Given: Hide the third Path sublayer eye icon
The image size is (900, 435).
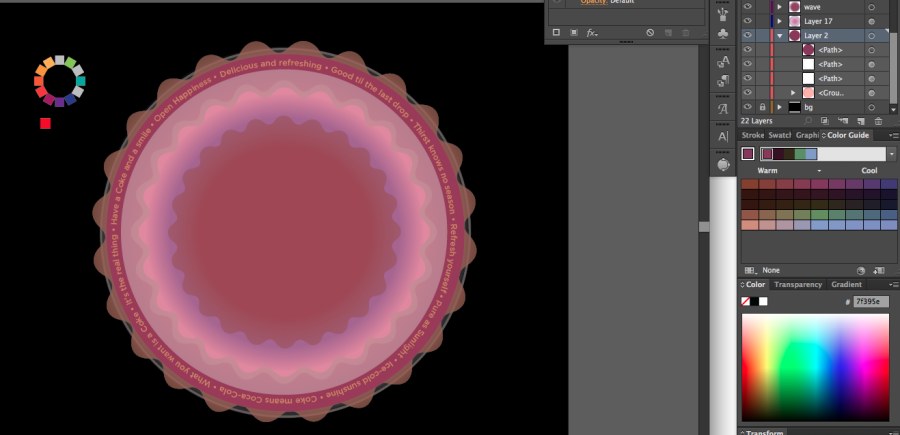Looking at the screenshot, I should (747, 79).
